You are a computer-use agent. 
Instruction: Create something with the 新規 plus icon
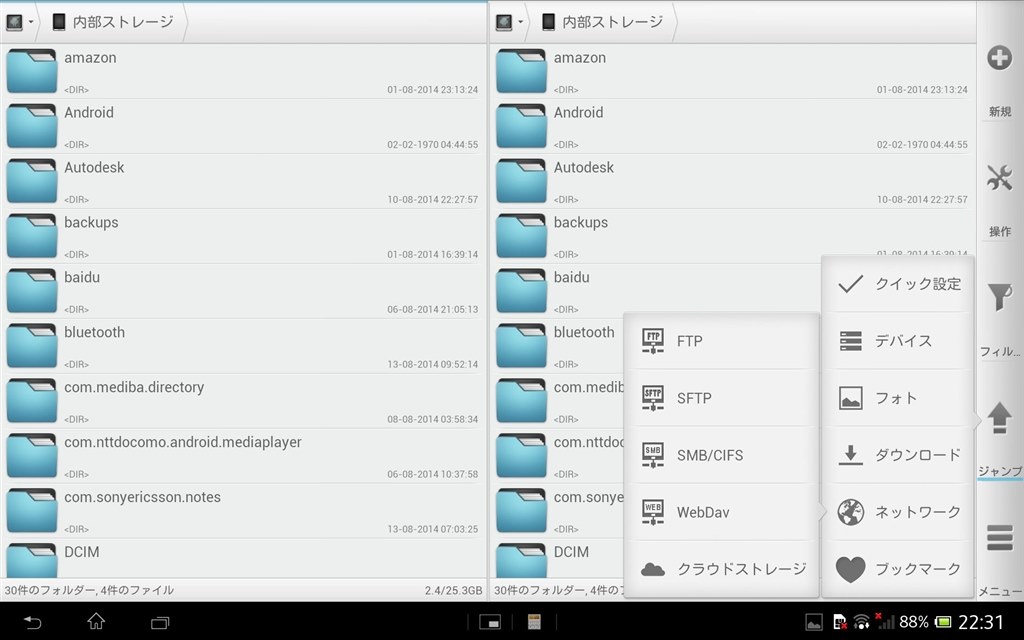coord(999,58)
